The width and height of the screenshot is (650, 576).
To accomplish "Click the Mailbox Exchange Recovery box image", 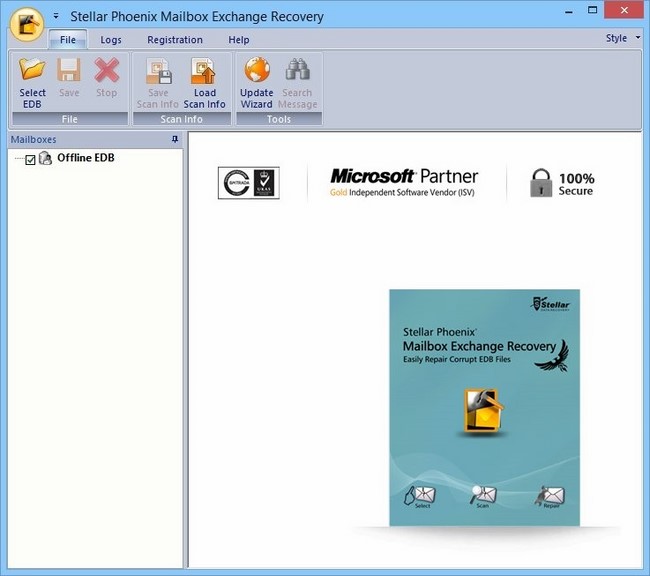I will (484, 407).
